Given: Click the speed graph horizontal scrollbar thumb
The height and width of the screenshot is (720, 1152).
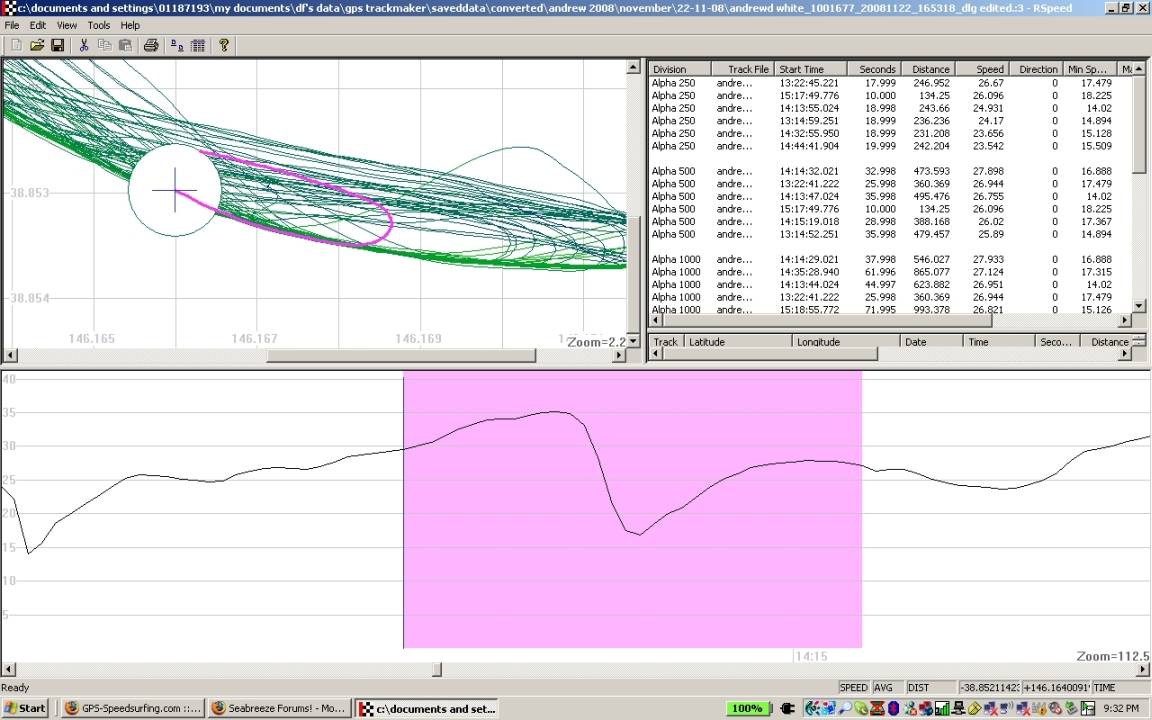Looking at the screenshot, I should (x=437, y=669).
